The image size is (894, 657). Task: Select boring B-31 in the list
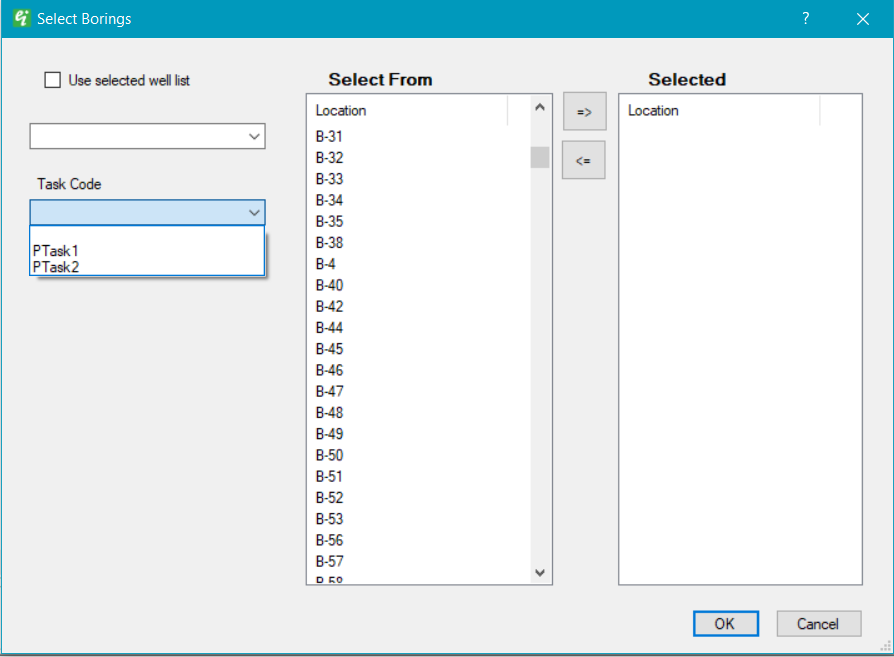coord(330,137)
